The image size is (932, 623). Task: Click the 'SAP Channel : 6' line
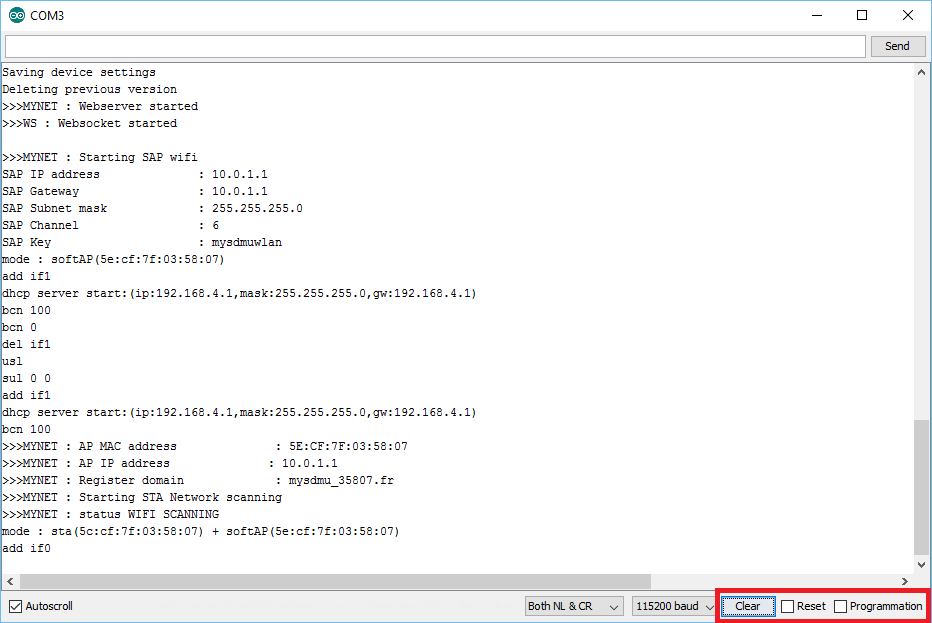[111, 226]
